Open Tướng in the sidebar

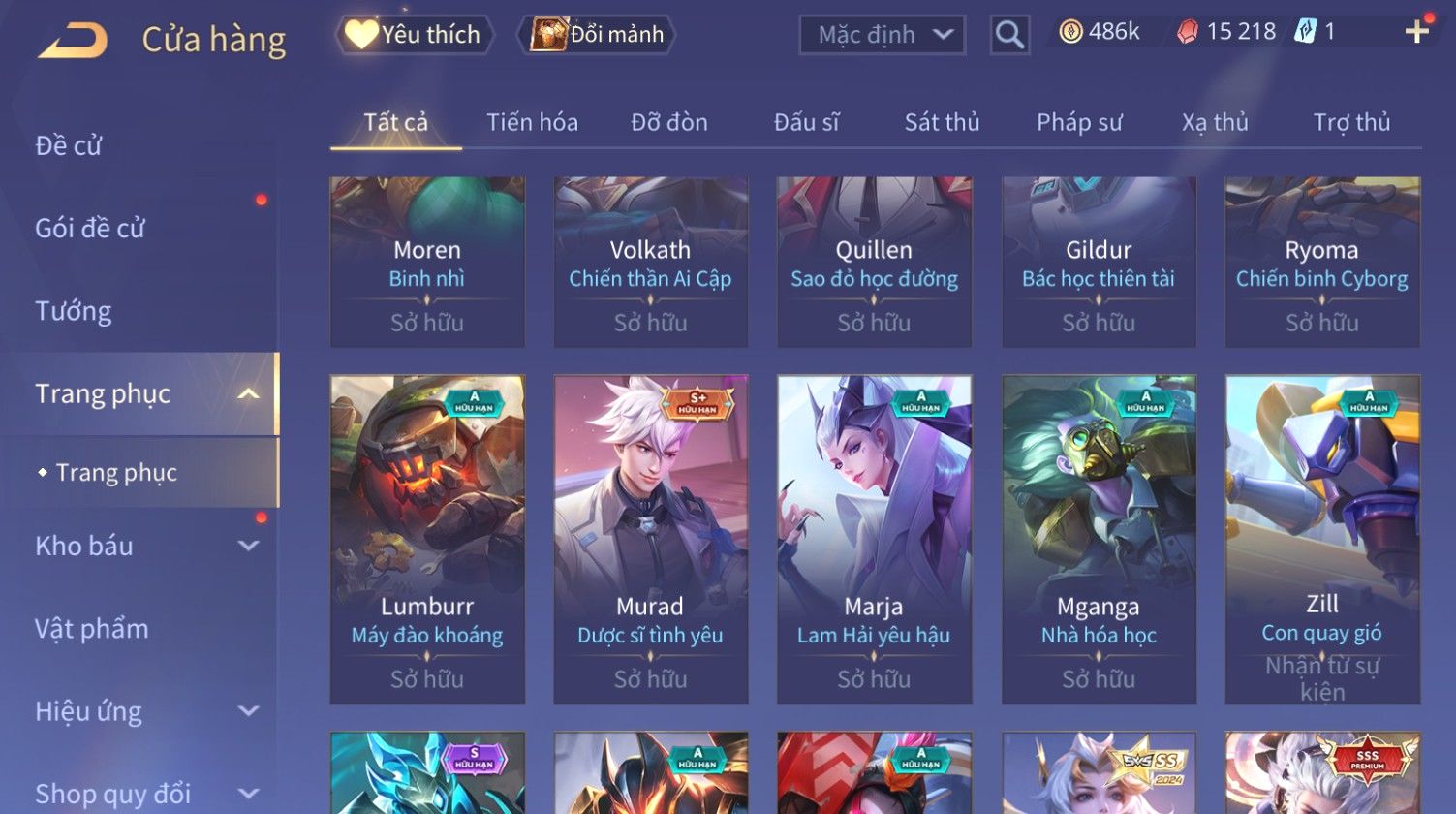[x=74, y=311]
